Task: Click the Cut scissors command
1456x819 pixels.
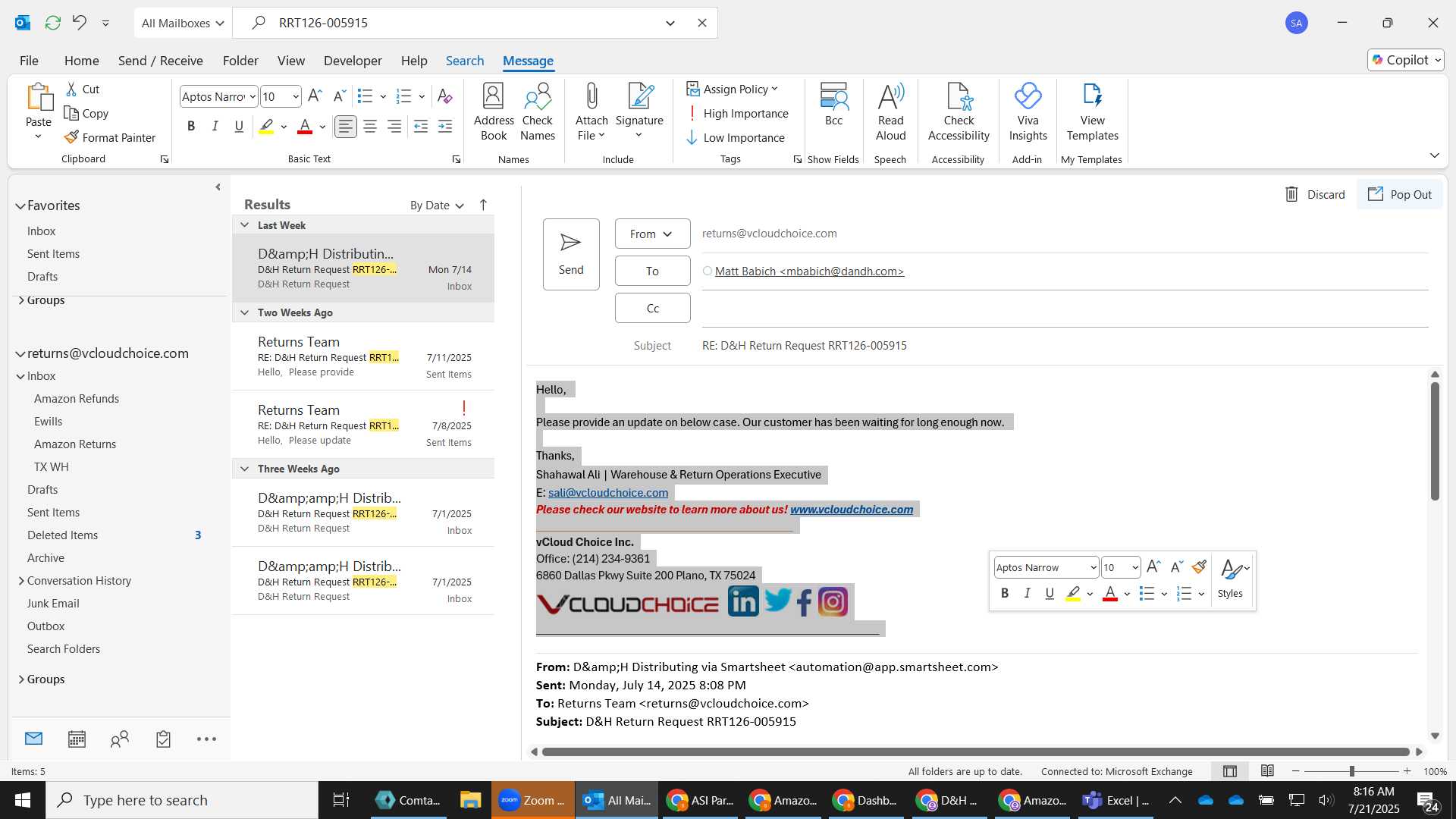Action: (x=82, y=89)
